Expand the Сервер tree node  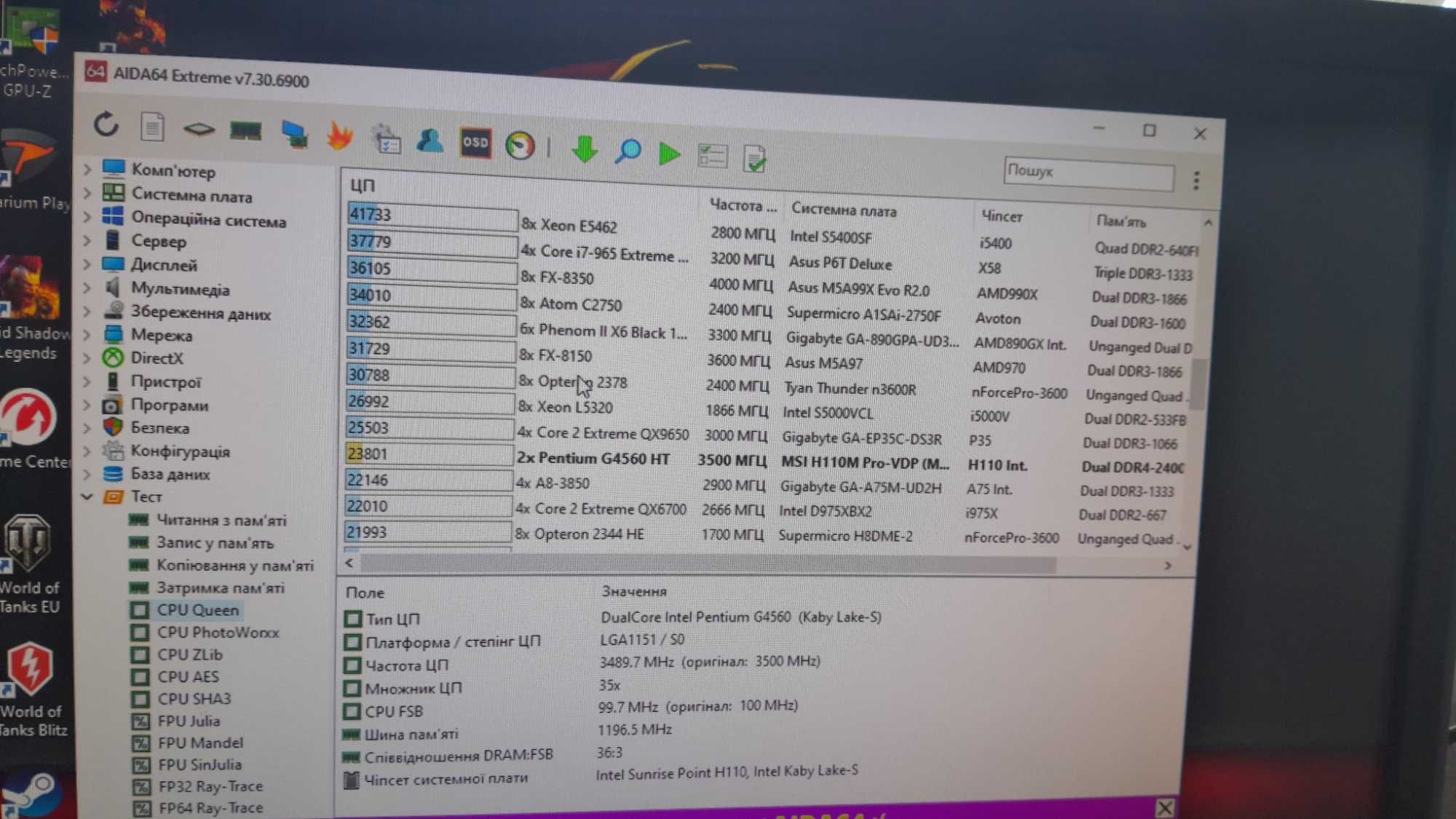(87, 240)
